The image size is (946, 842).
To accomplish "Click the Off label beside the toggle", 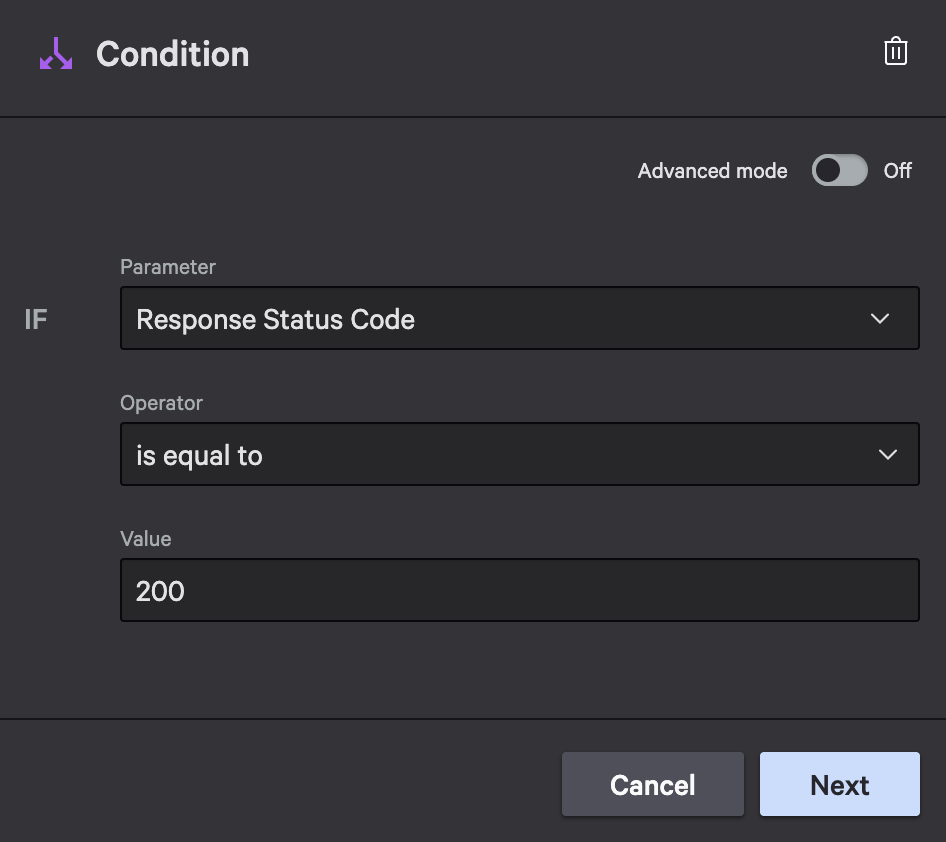I will (x=897, y=170).
